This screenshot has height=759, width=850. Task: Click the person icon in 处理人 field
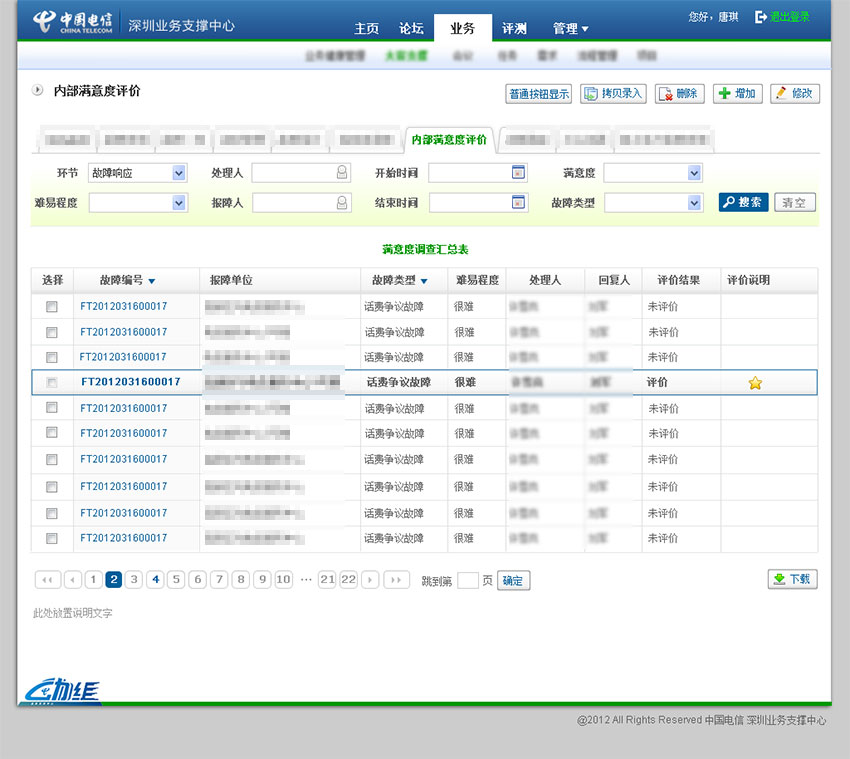[342, 173]
